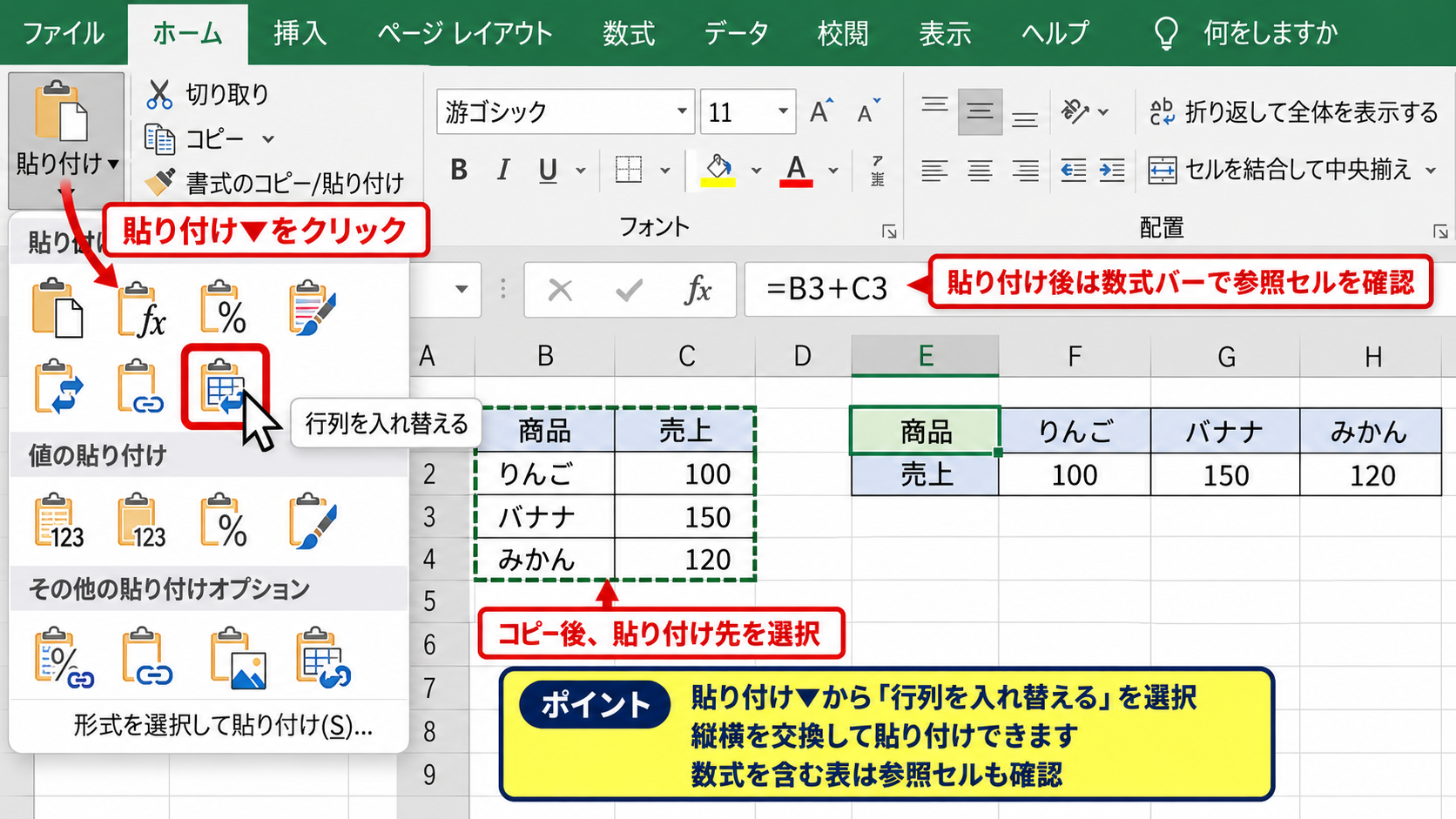
Task: Click the fill color yellow paint bucket
Action: (x=718, y=170)
